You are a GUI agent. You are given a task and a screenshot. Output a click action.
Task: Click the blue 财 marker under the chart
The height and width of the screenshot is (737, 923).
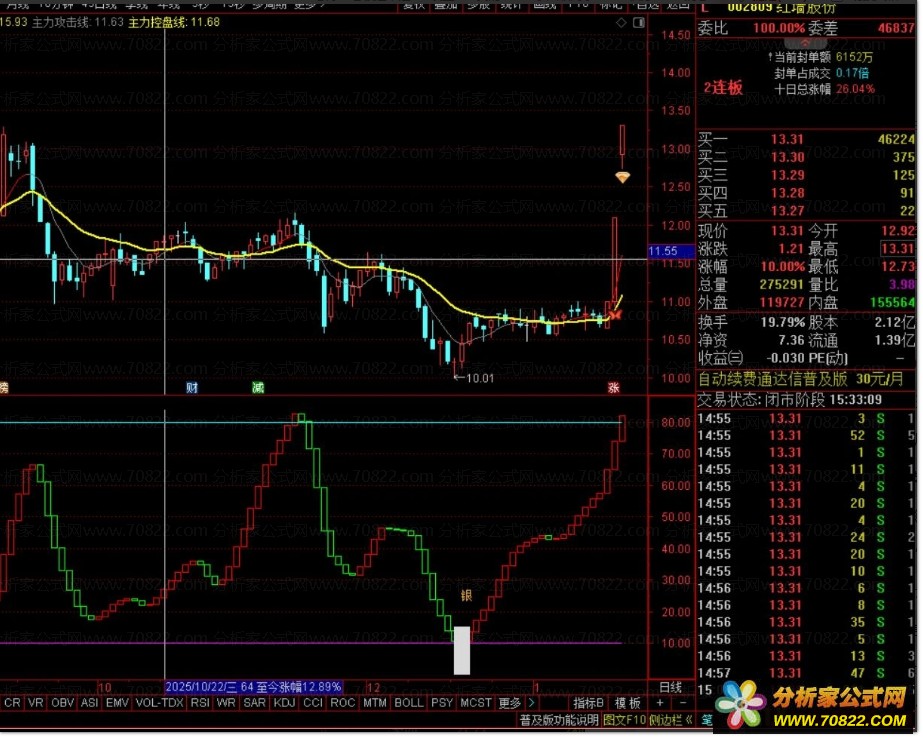(x=192, y=388)
